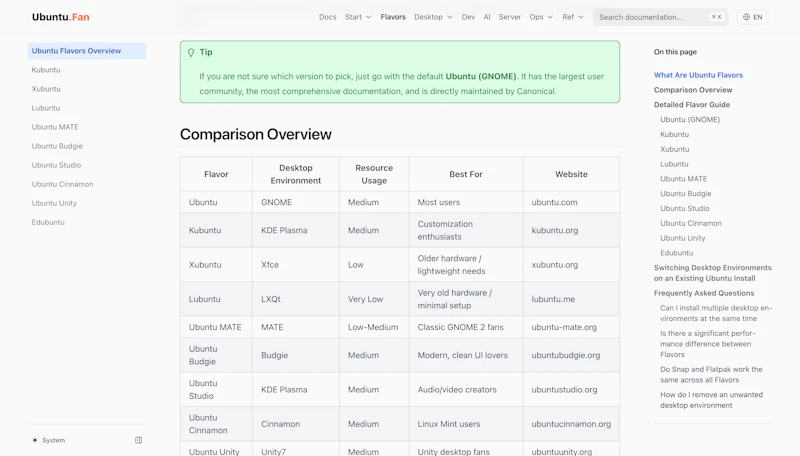The image size is (800, 456).
Task: Jump to Frequently Asked Questions section
Action: tap(704, 293)
